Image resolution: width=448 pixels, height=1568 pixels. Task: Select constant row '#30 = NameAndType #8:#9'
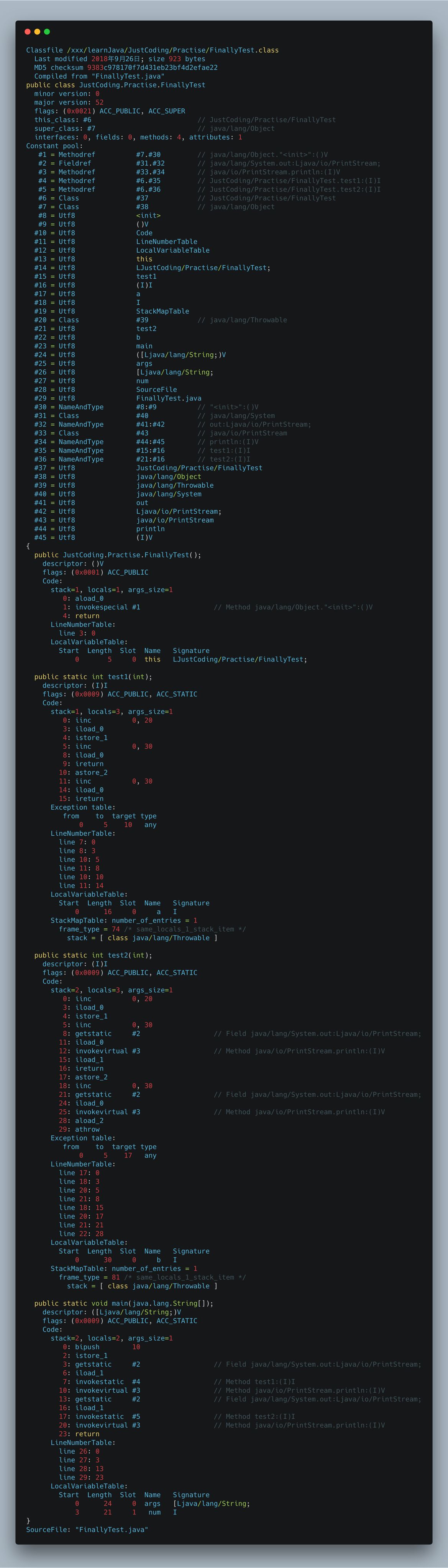[x=146, y=407]
